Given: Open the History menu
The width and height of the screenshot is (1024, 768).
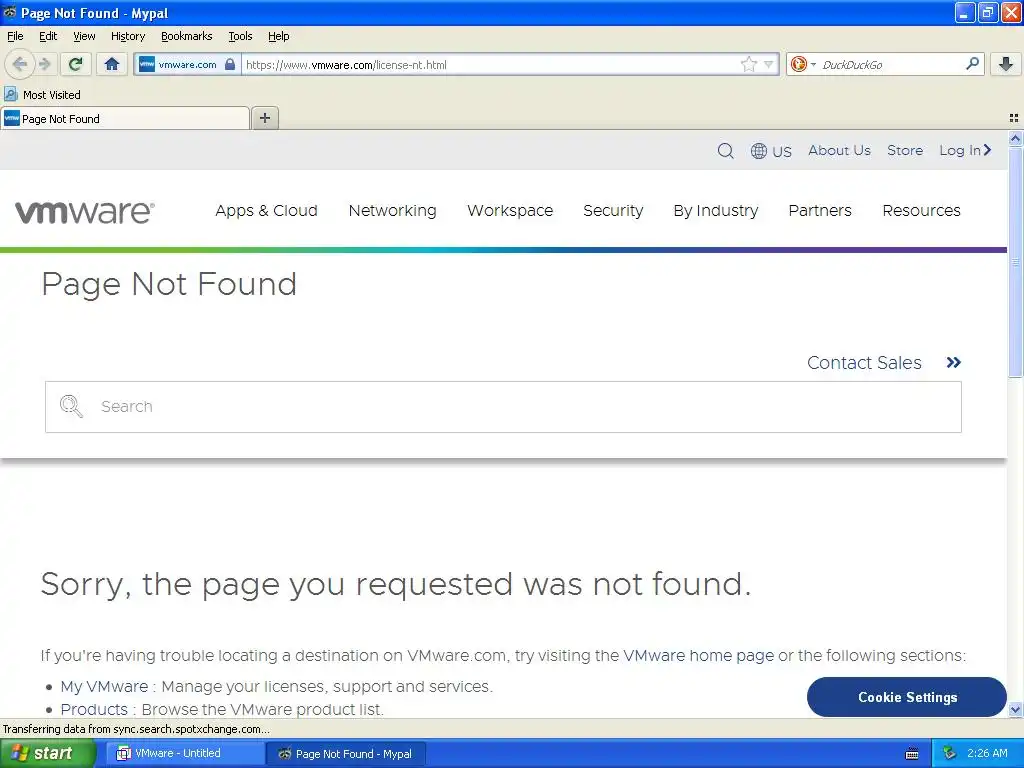Looking at the screenshot, I should 128,36.
